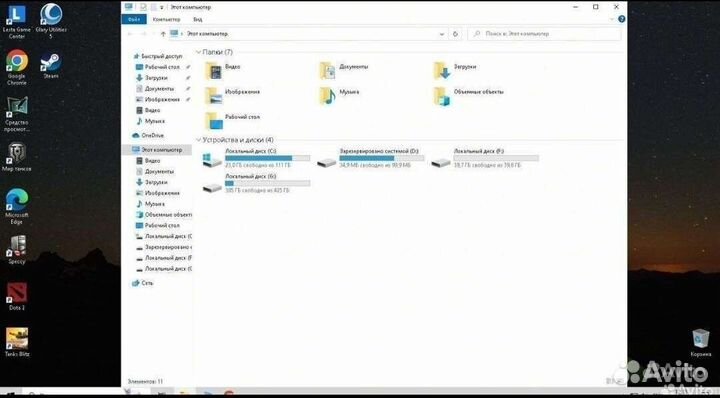
Task: Open Корзина recycle bin icon
Action: pyautogui.click(x=700, y=343)
